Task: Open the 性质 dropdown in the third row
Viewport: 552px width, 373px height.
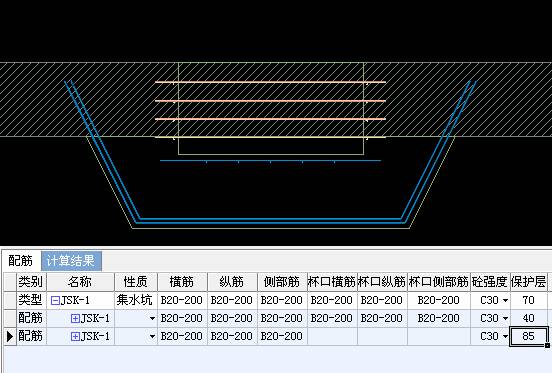Action: tap(152, 336)
